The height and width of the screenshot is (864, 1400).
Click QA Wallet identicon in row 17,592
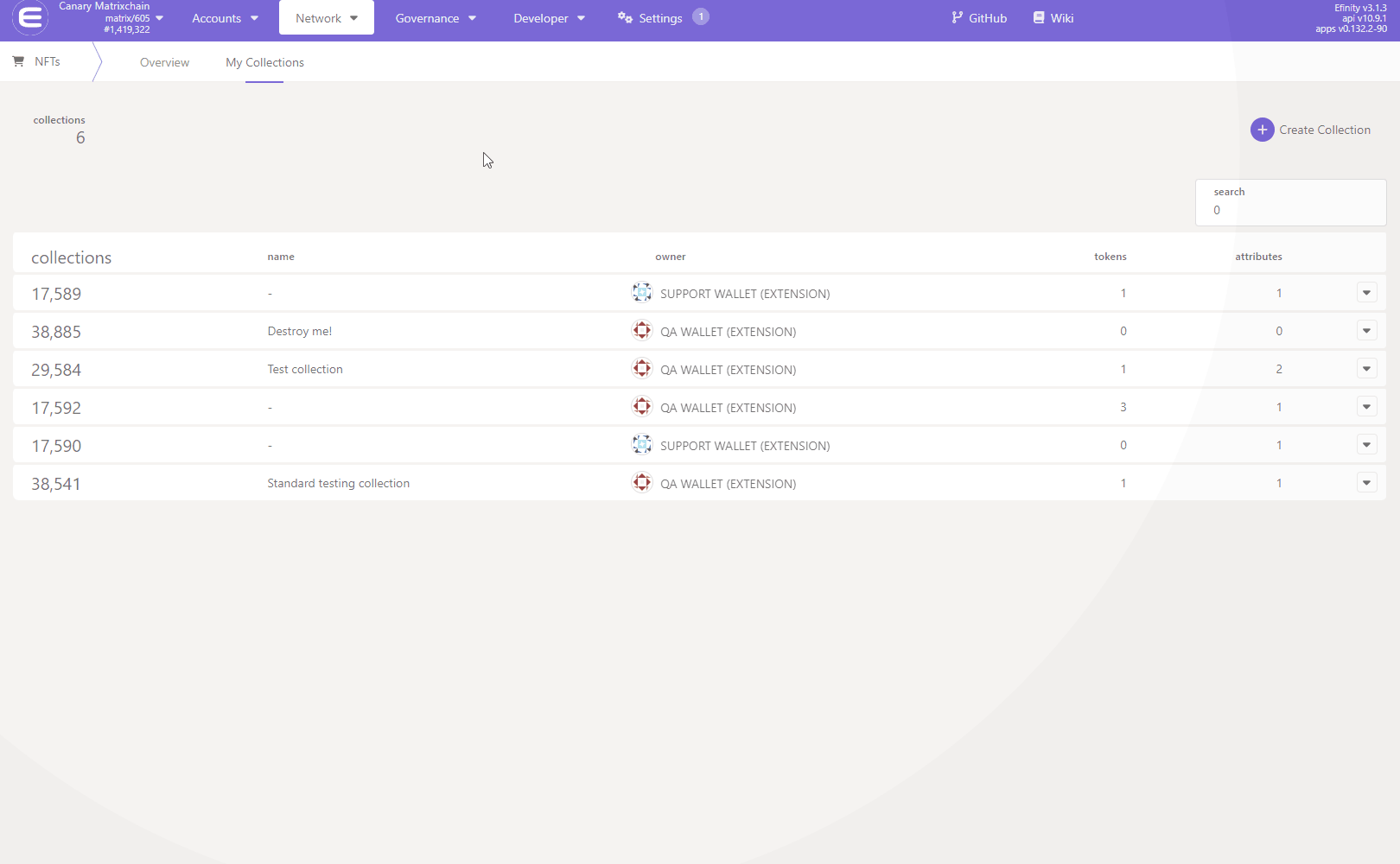click(641, 406)
